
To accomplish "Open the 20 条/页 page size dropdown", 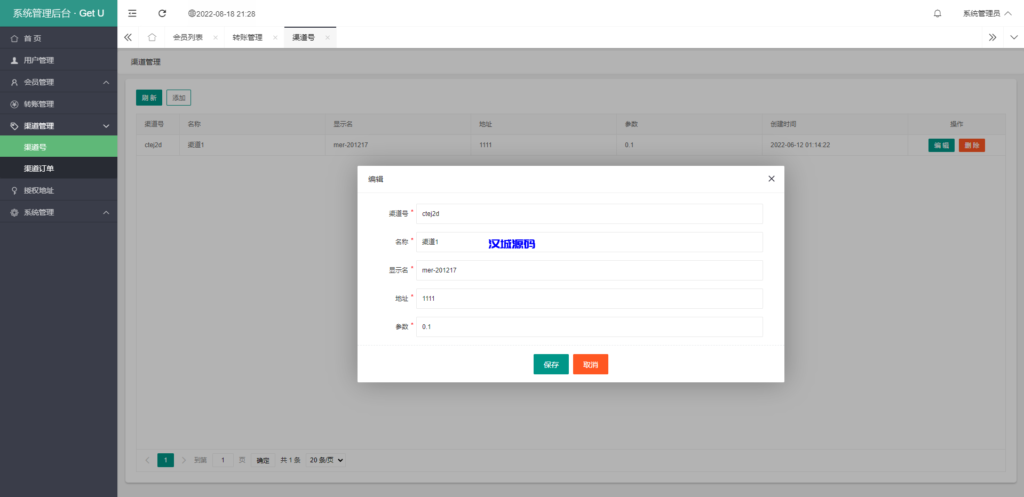I will pyautogui.click(x=326, y=460).
